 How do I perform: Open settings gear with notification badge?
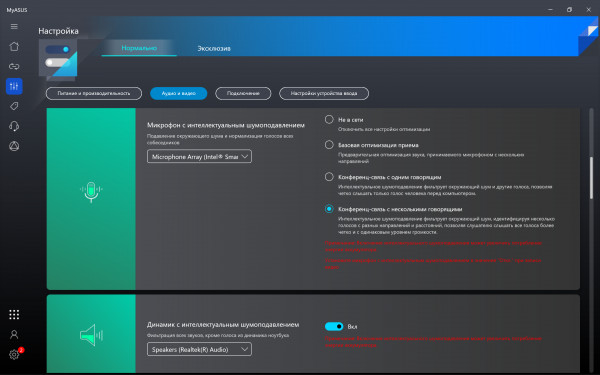(x=14, y=354)
